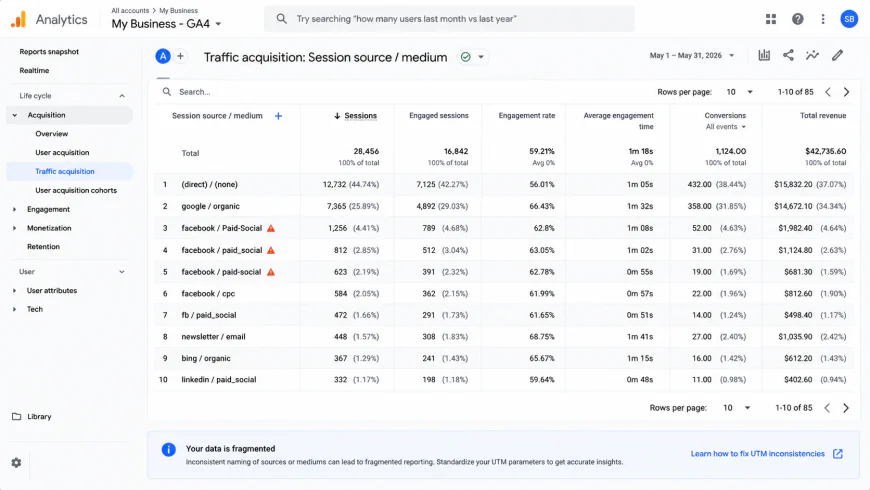This screenshot has height=490, width=870.
Task: Collapse the Acquisition tree item
Action: coord(15,115)
